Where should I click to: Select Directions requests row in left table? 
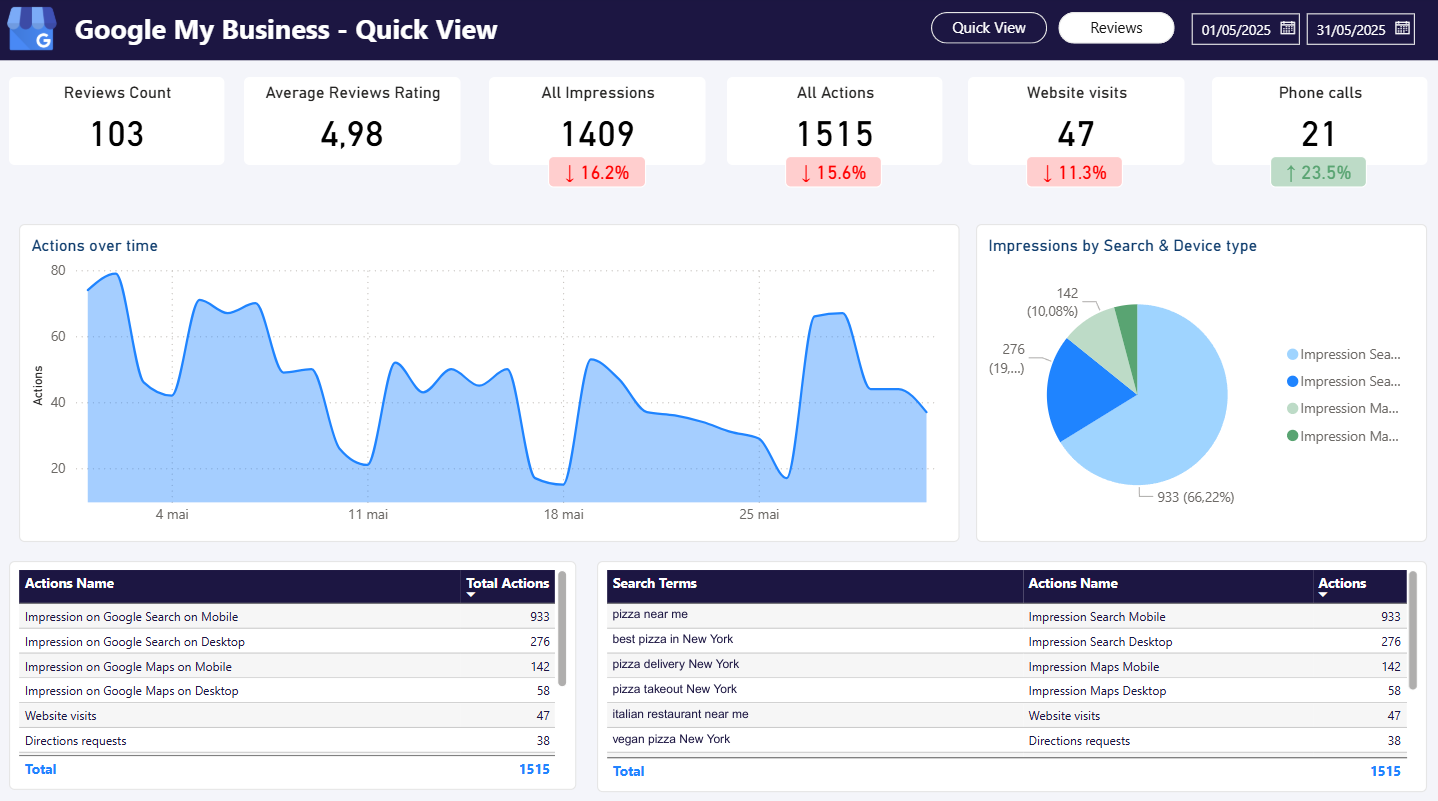click(287, 741)
